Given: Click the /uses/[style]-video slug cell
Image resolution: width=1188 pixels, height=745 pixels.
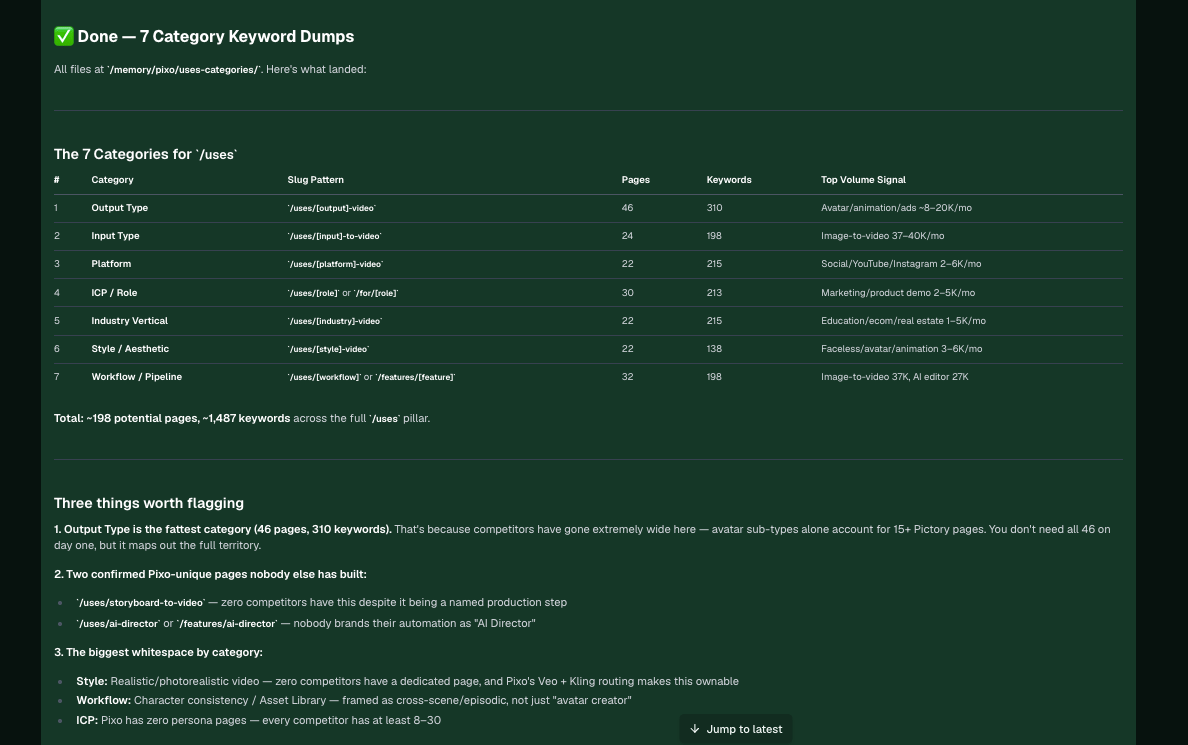Looking at the screenshot, I should tap(328, 349).
